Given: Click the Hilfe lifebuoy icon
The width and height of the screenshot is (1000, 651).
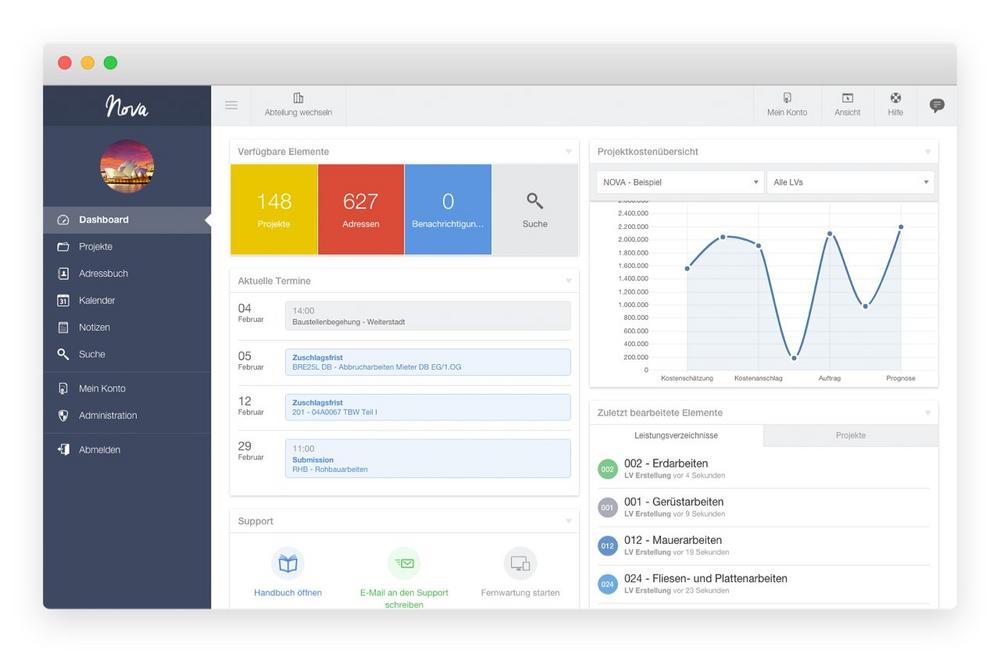Looking at the screenshot, I should point(895,98).
